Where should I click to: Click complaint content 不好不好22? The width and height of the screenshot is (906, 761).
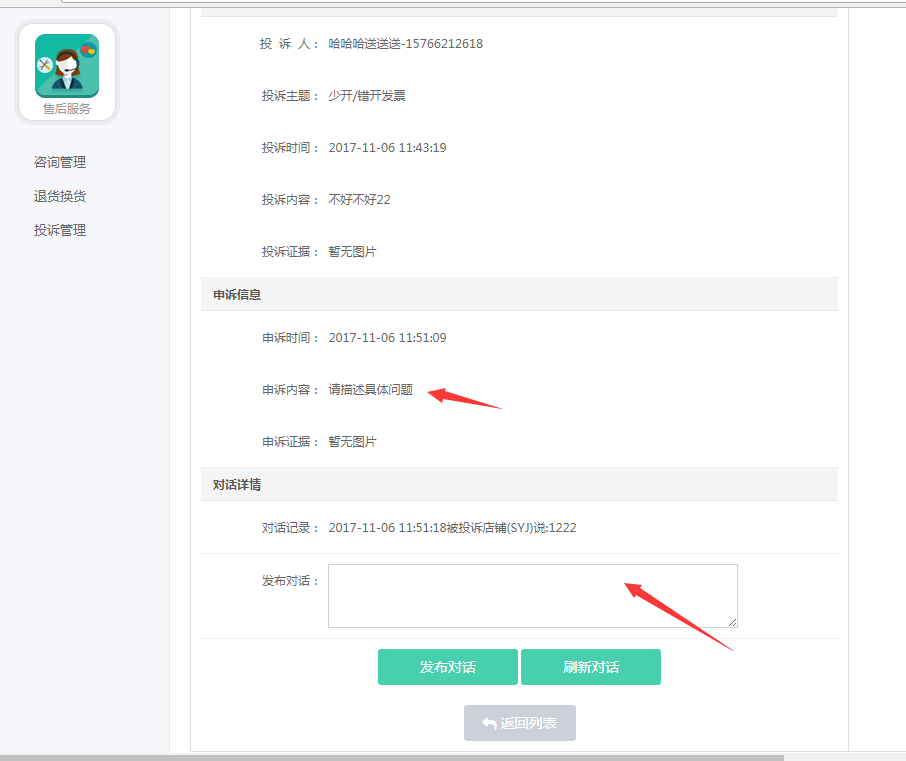pos(359,200)
